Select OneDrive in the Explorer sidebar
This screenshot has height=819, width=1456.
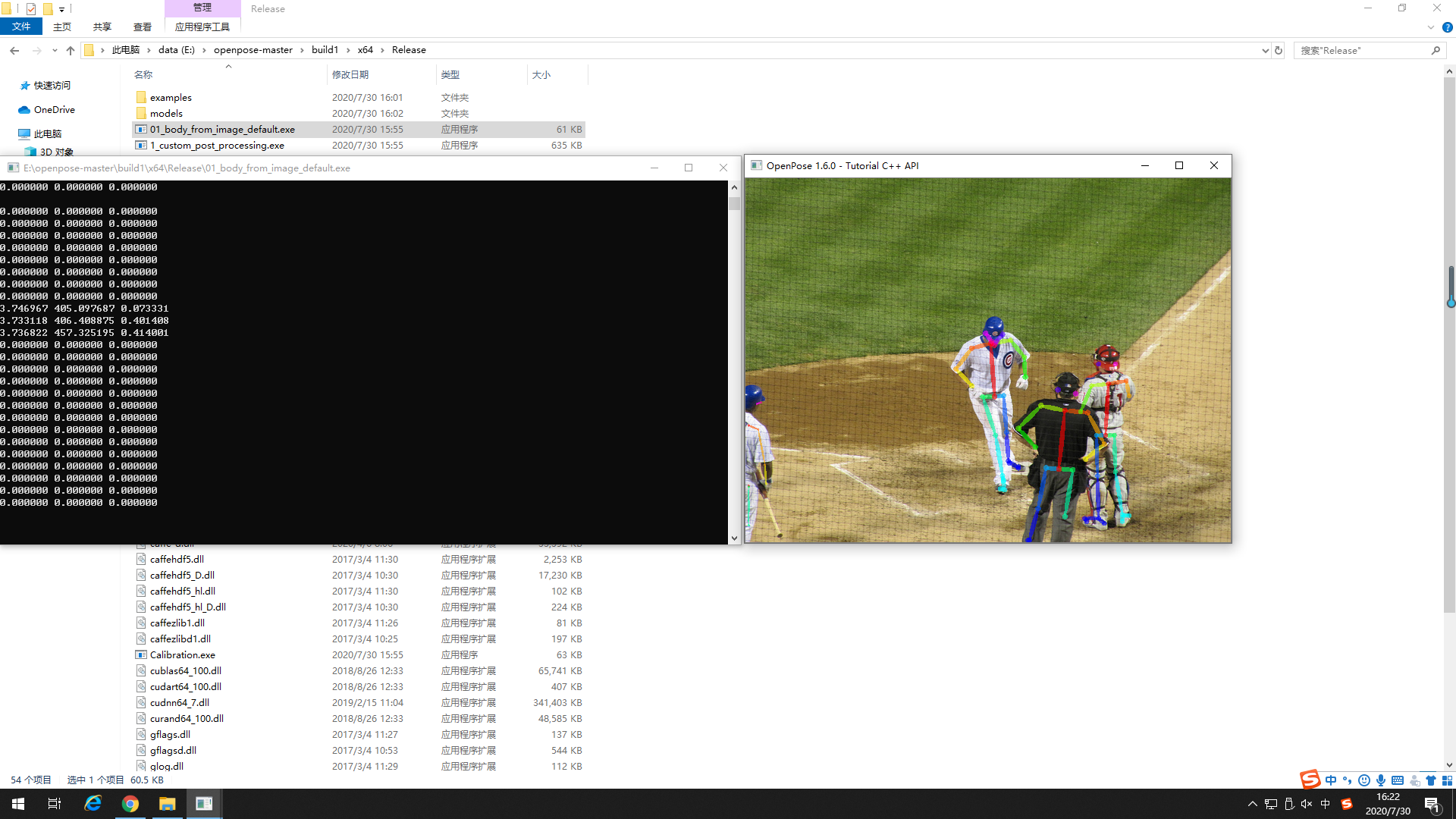click(52, 109)
